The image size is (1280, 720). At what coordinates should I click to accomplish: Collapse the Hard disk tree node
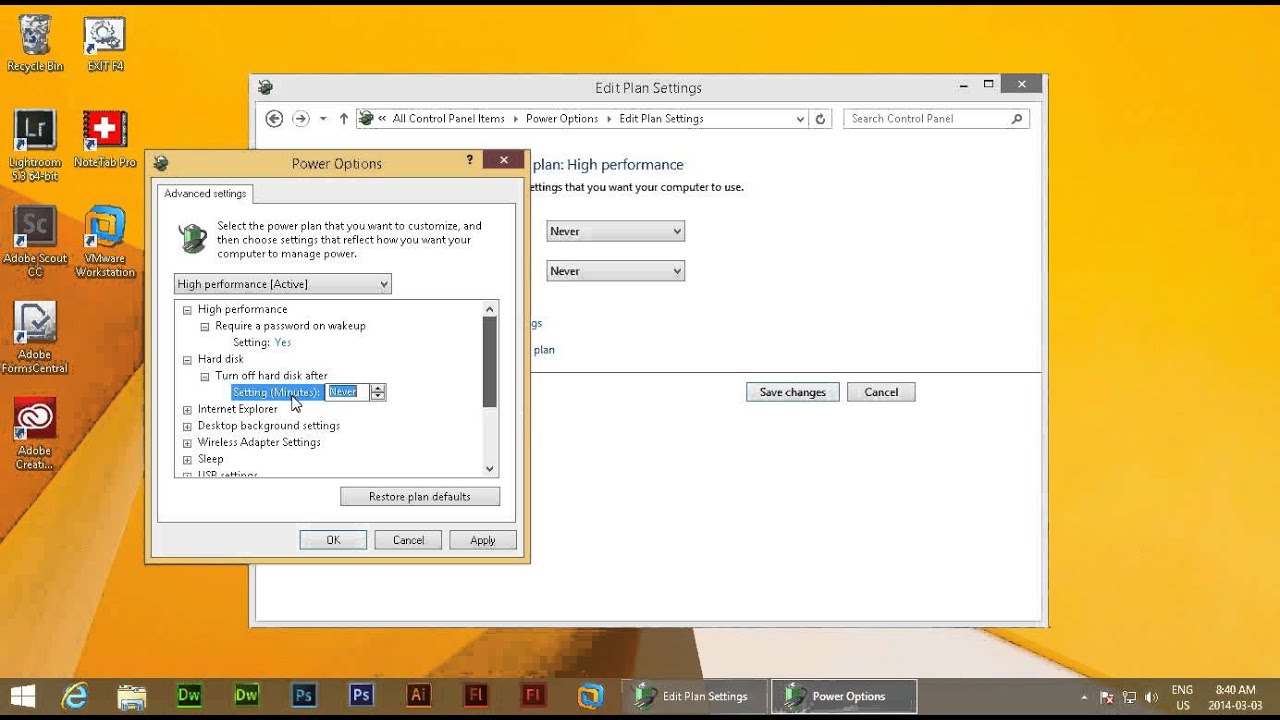187,359
